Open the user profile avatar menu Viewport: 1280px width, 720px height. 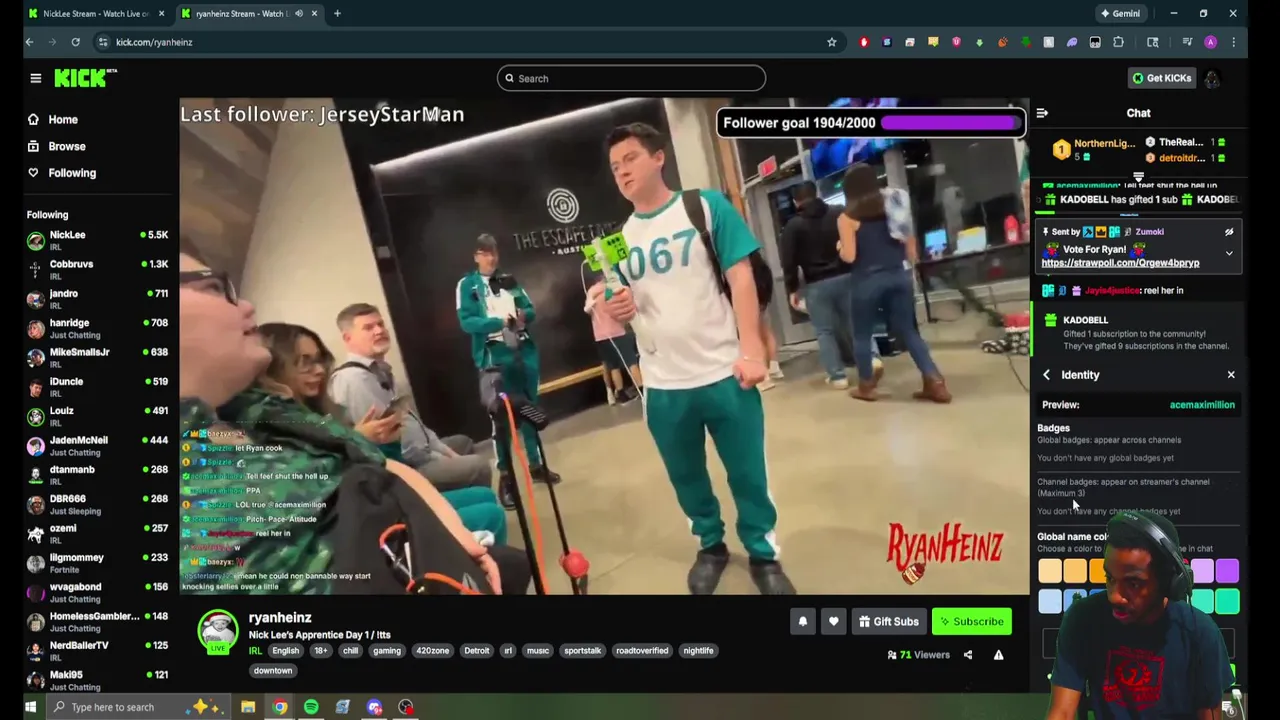point(1212,78)
